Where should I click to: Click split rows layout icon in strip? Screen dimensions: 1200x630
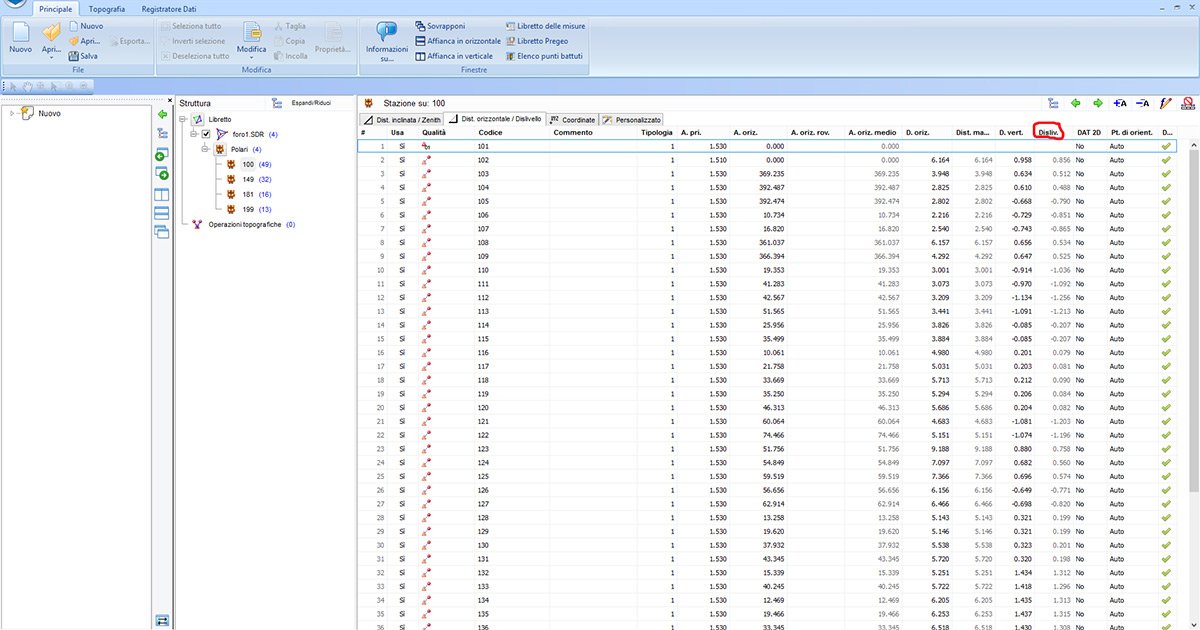tap(162, 213)
